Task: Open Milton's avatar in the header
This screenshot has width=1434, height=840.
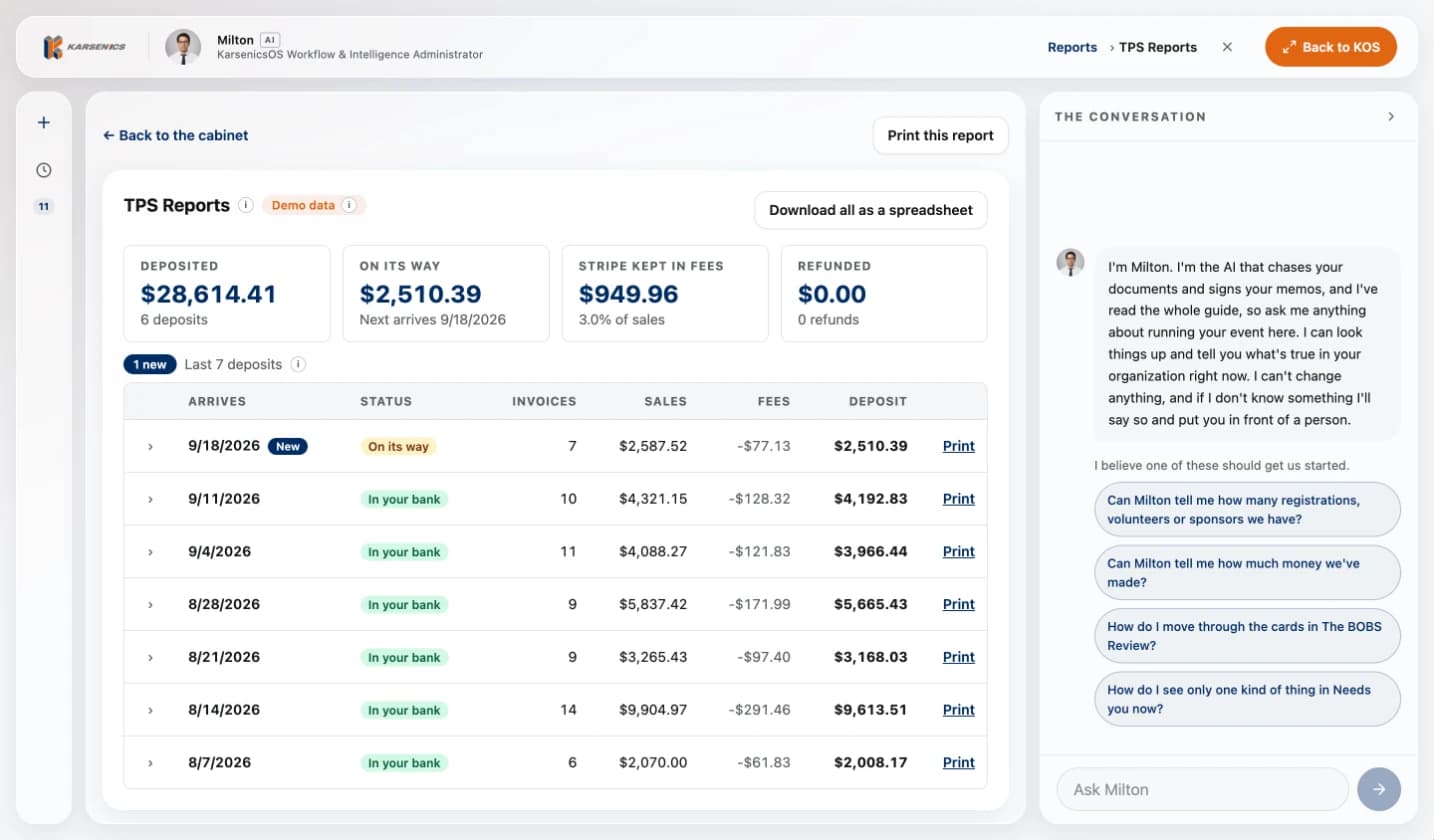Action: [183, 47]
